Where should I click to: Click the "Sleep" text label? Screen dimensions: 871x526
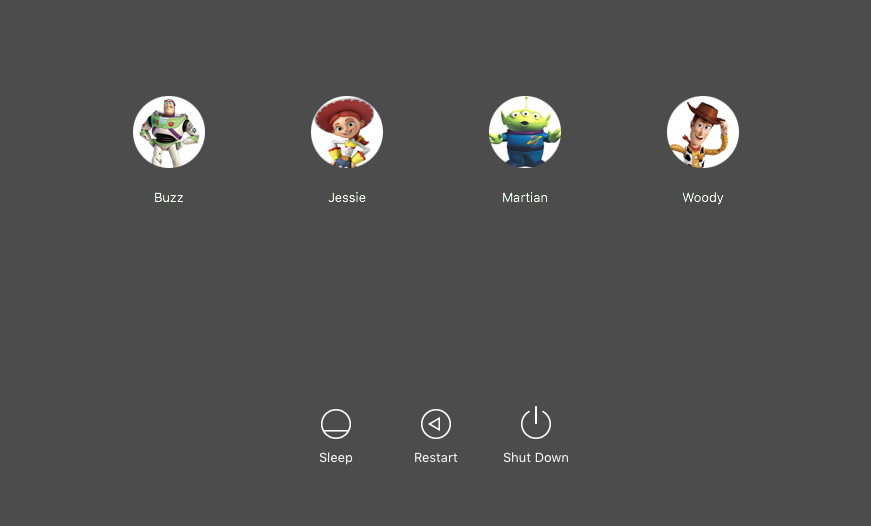(336, 458)
